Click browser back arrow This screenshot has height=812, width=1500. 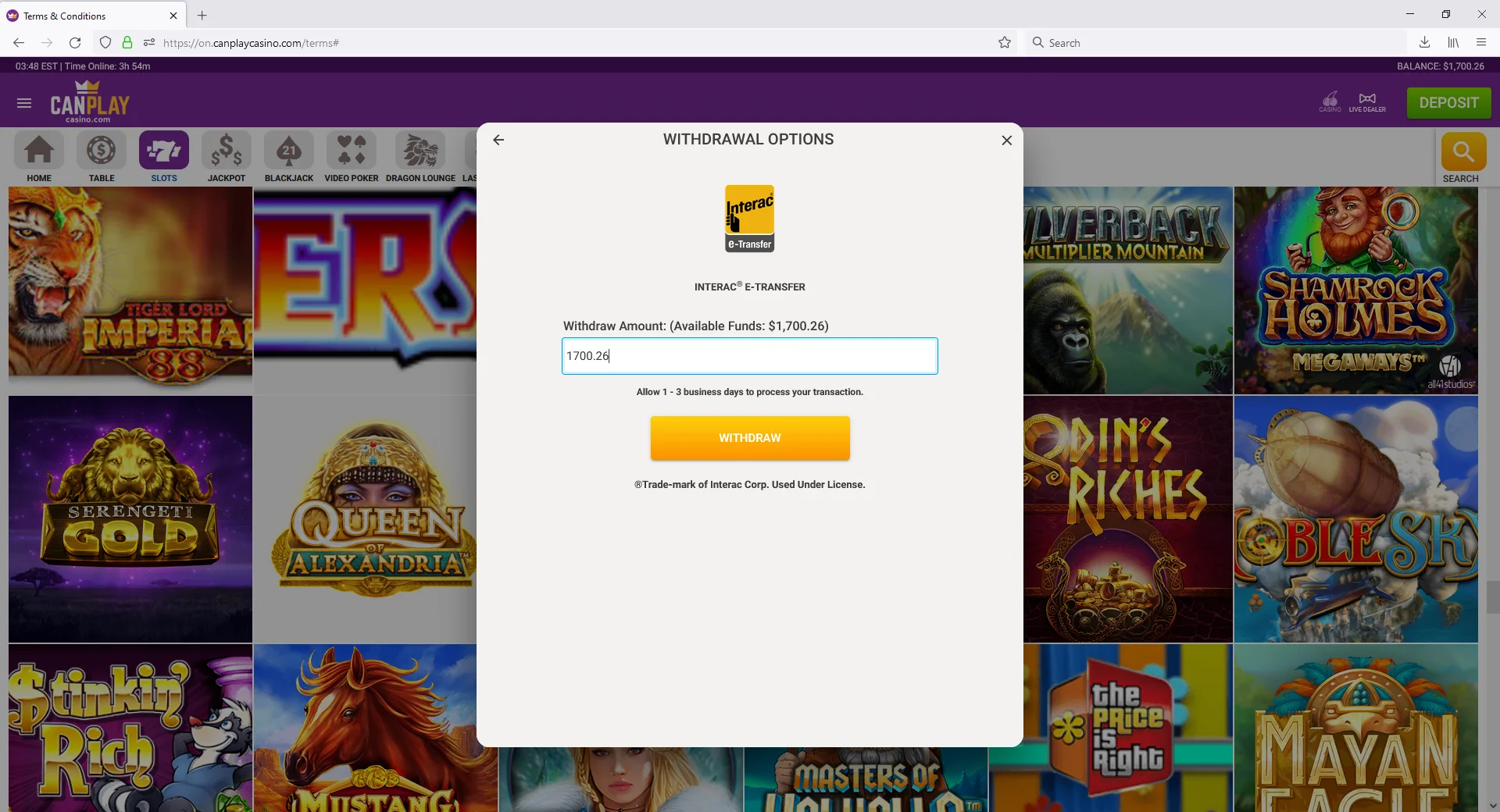pyautogui.click(x=19, y=43)
